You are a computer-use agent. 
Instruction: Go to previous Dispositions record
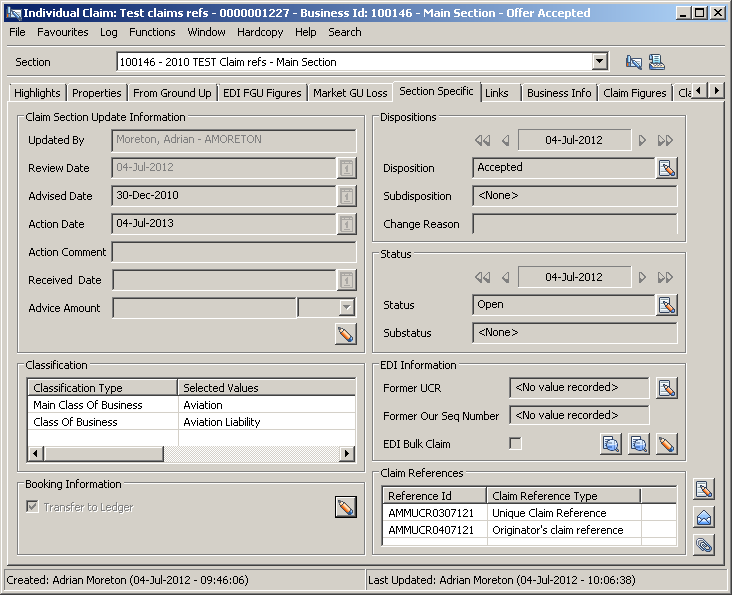[x=506, y=140]
